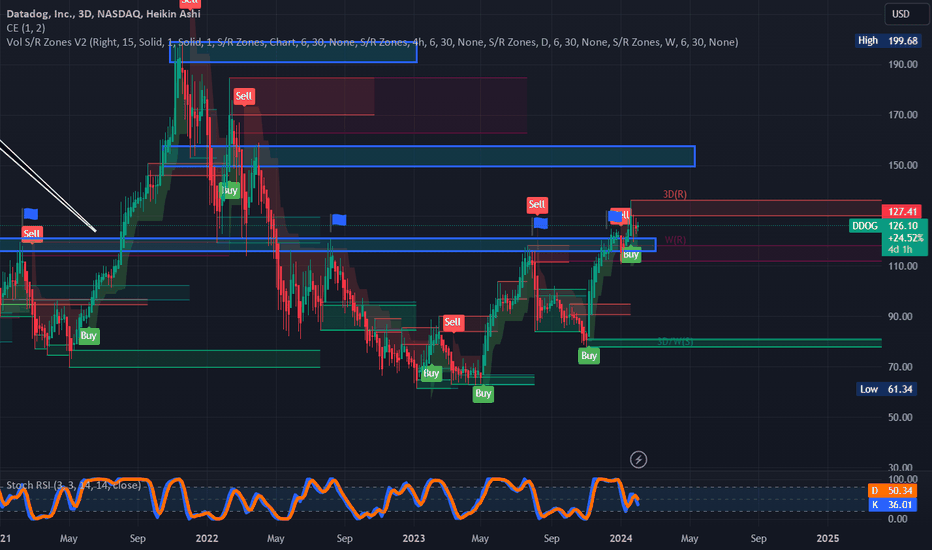Screen dimensions: 932x550
Task: Click the blue flag near August 2022
Action: point(338,221)
